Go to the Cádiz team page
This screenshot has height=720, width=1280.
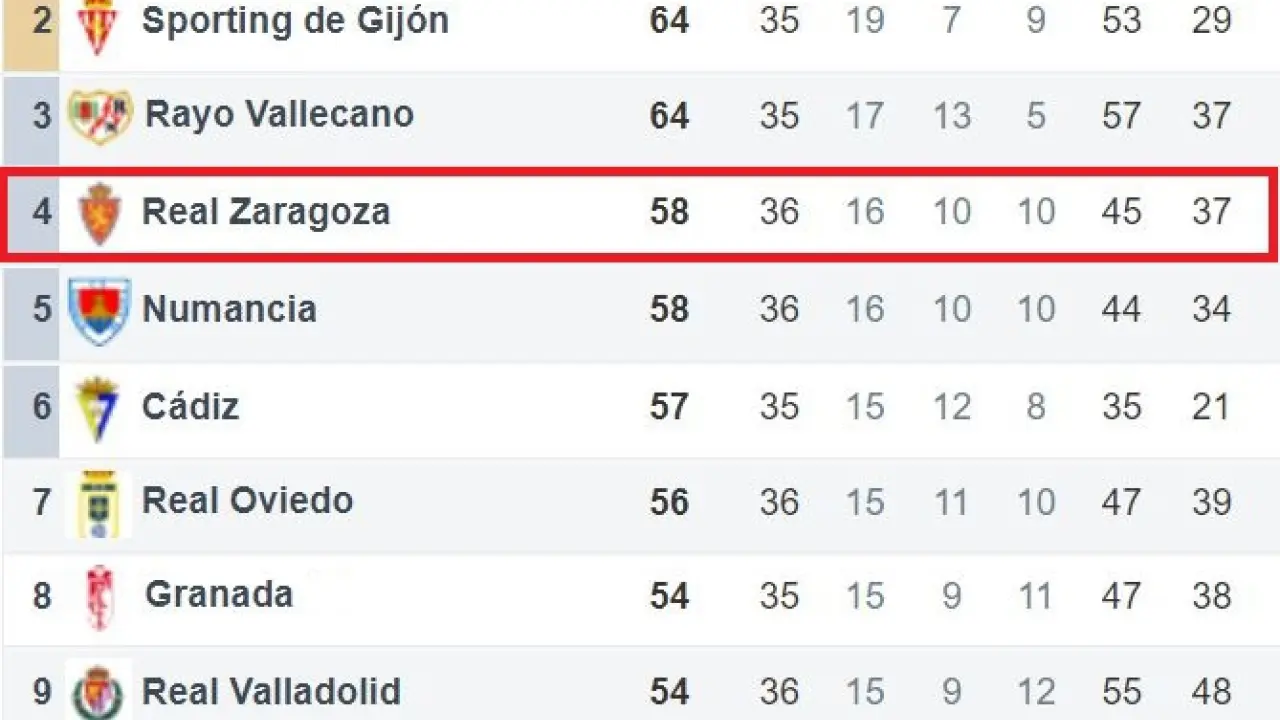pos(190,407)
